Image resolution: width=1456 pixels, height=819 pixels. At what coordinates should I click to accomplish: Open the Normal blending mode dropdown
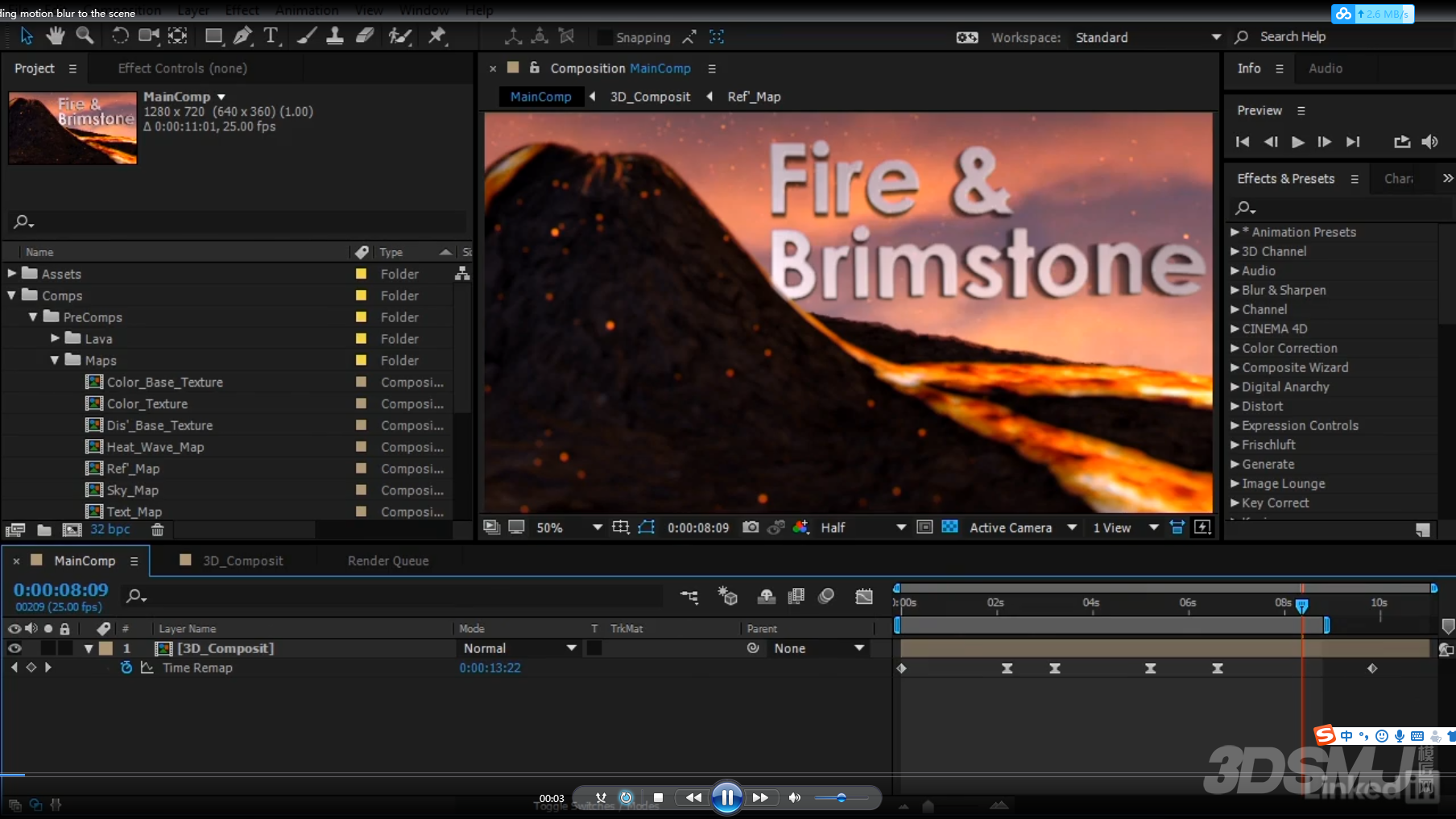[519, 648]
